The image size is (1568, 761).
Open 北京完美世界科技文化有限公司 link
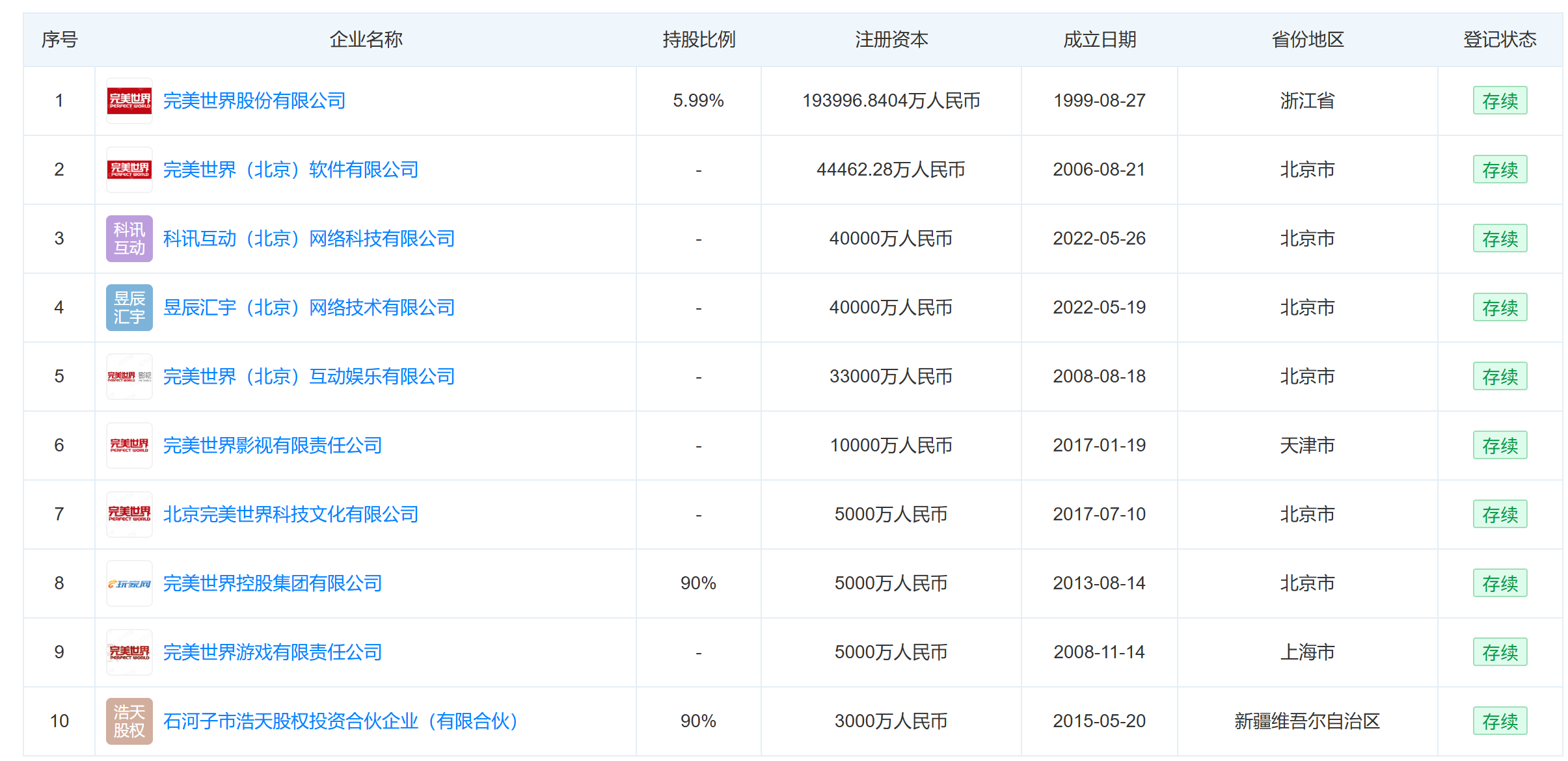291,514
